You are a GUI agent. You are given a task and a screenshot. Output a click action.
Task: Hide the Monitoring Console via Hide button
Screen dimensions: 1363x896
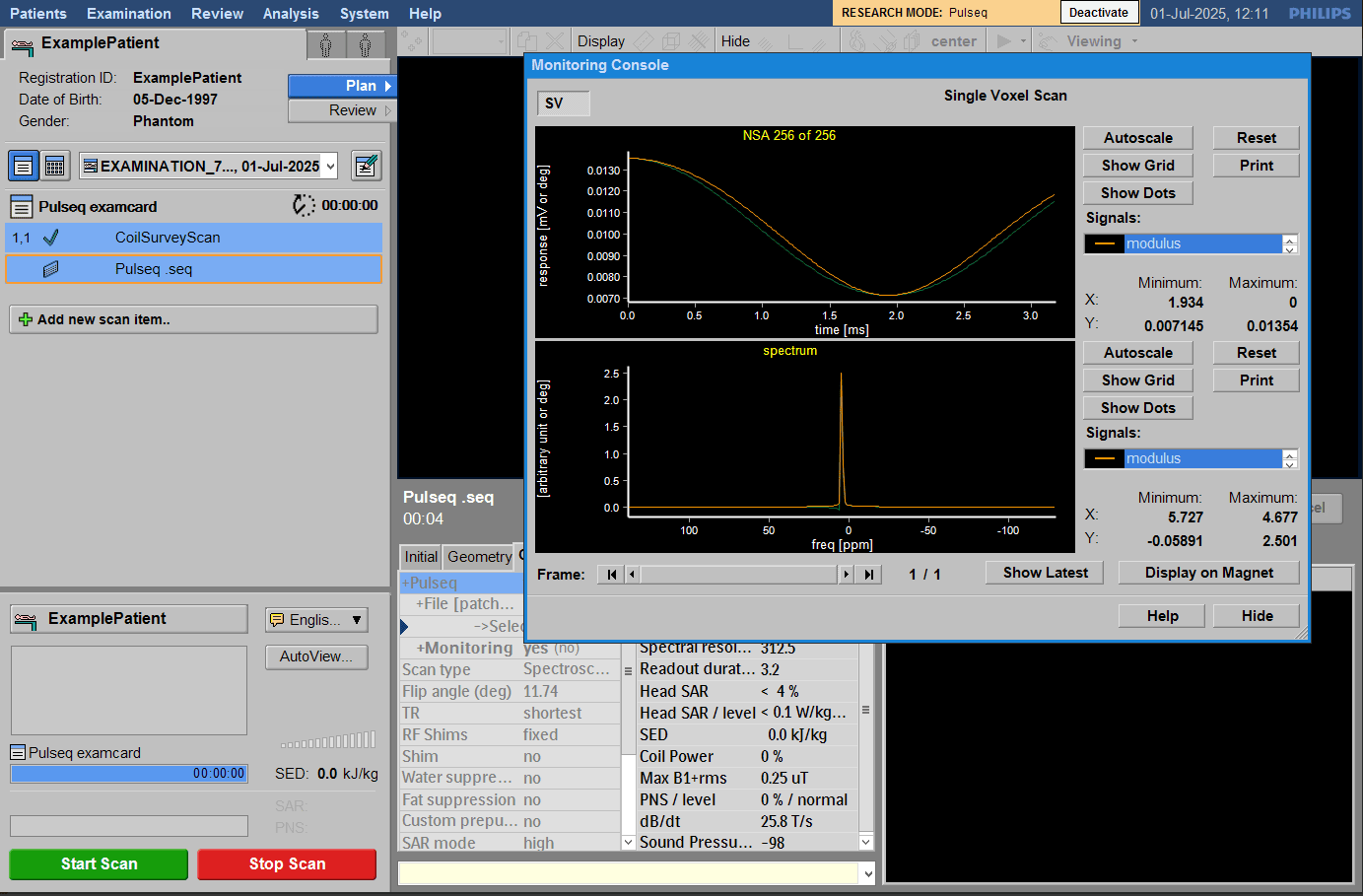click(1258, 616)
